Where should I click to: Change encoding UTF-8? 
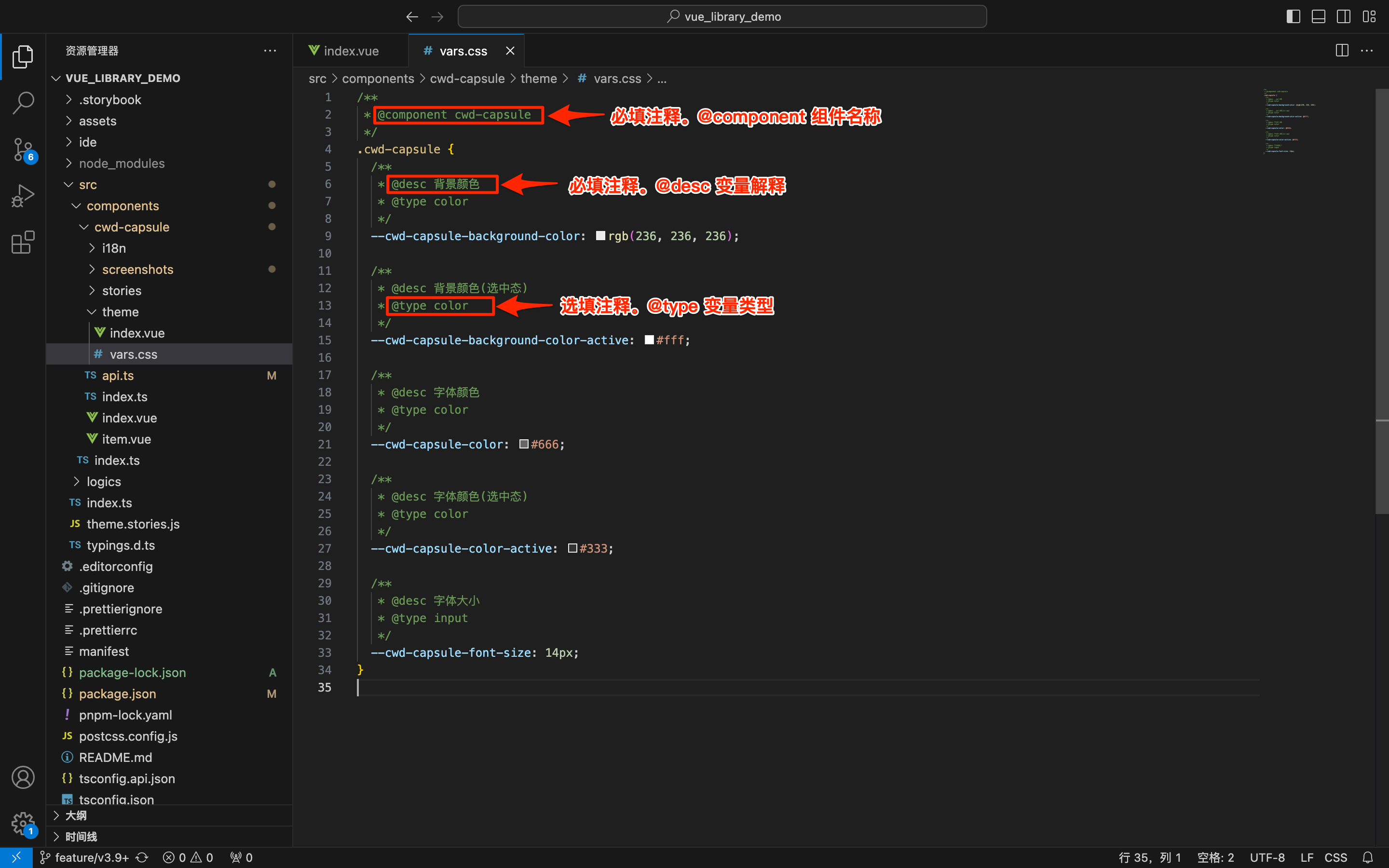point(1267,858)
